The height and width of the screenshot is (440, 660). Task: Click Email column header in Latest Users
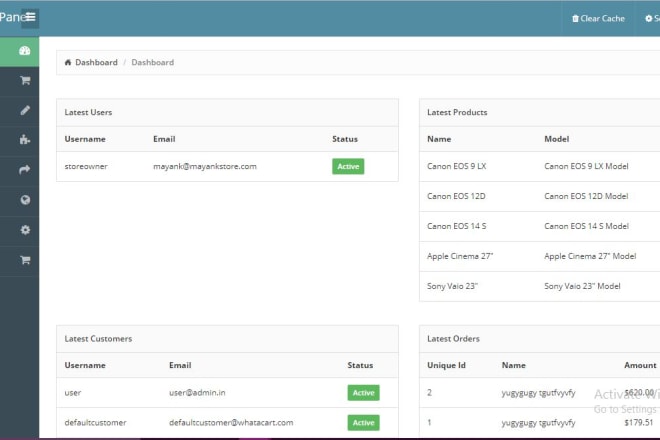[x=164, y=139]
